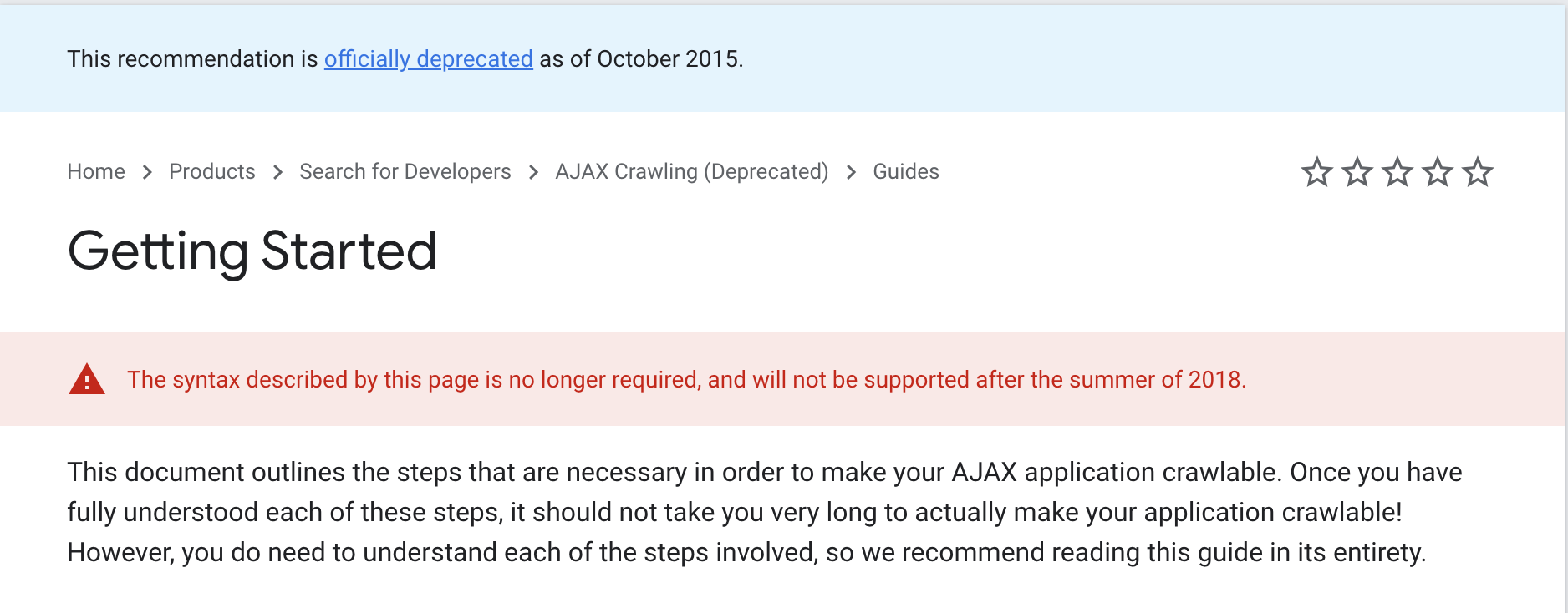Give the page four stars
Image resolution: width=1568 pixels, height=613 pixels.
point(1438,172)
